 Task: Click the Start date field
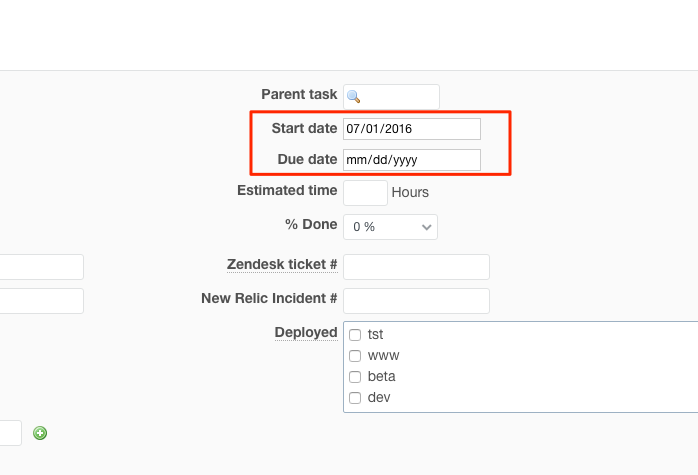412,129
